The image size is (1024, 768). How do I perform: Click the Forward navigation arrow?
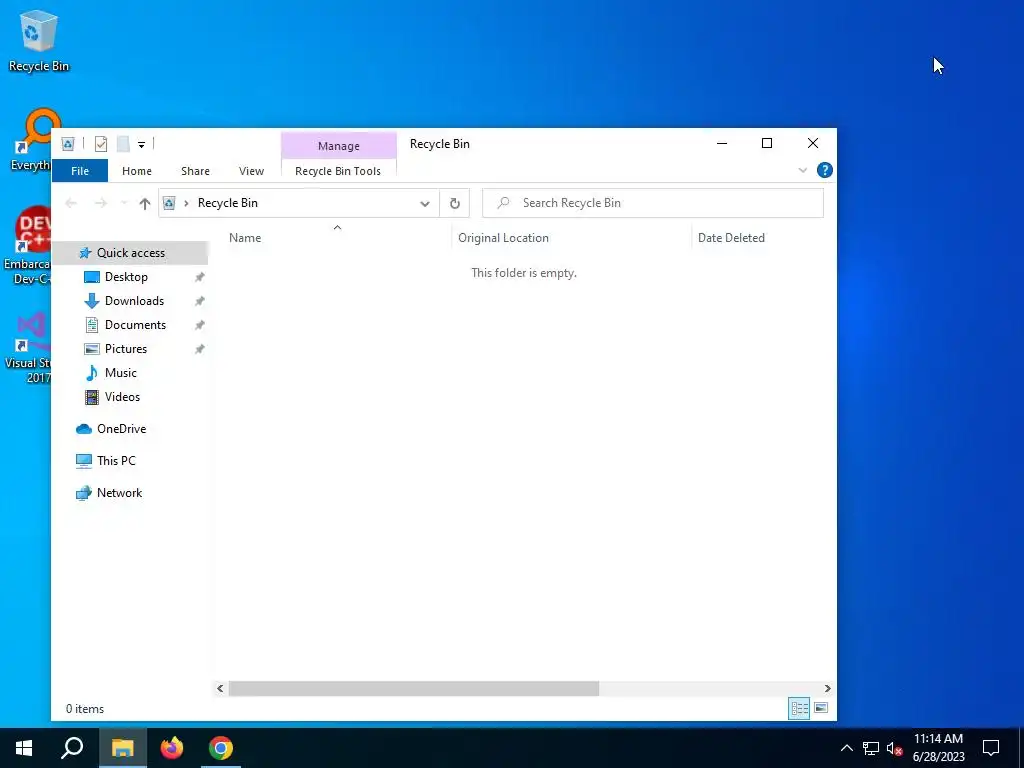tap(101, 203)
